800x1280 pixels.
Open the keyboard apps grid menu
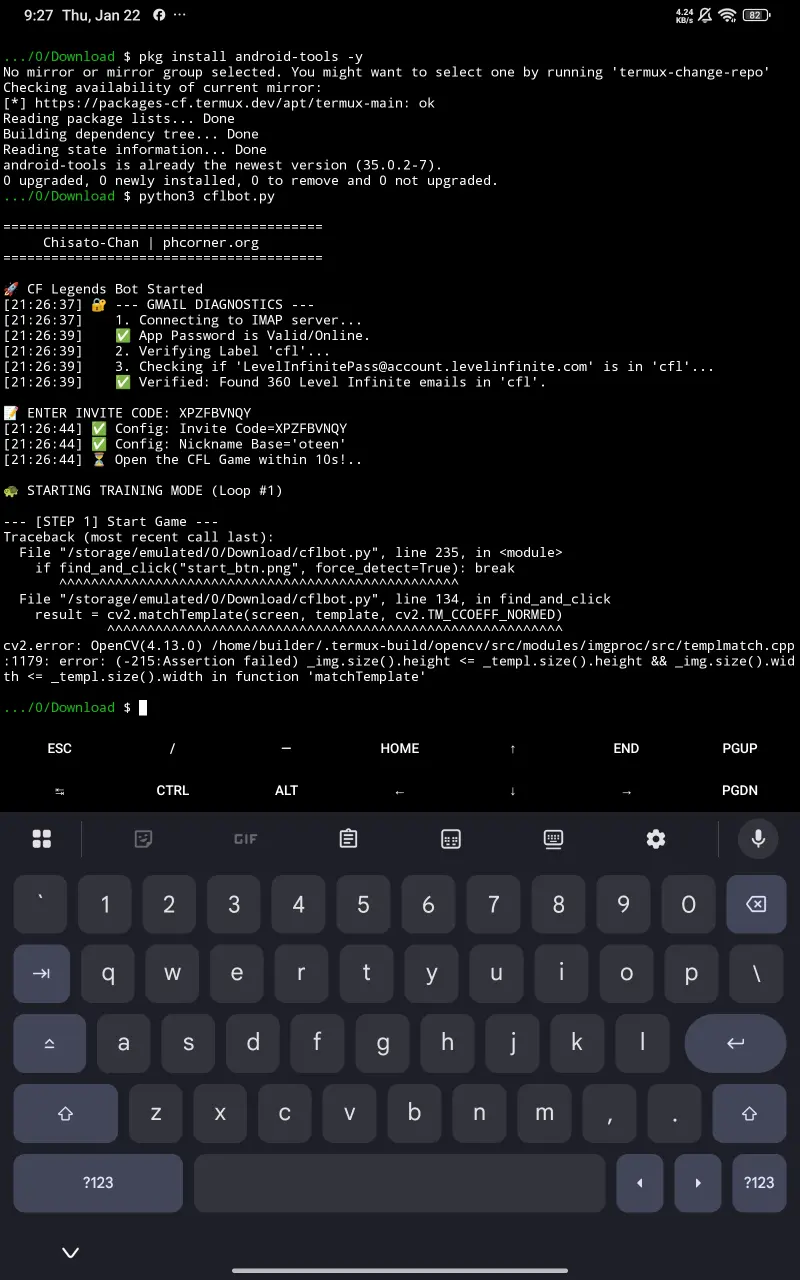point(42,839)
